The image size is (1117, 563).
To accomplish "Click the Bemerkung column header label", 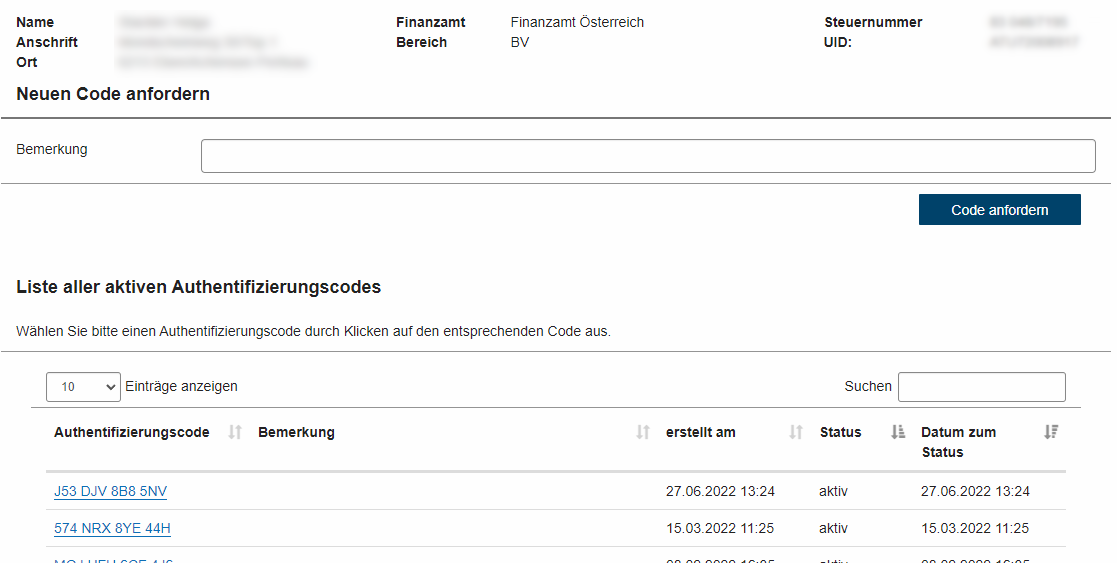I will [296, 432].
